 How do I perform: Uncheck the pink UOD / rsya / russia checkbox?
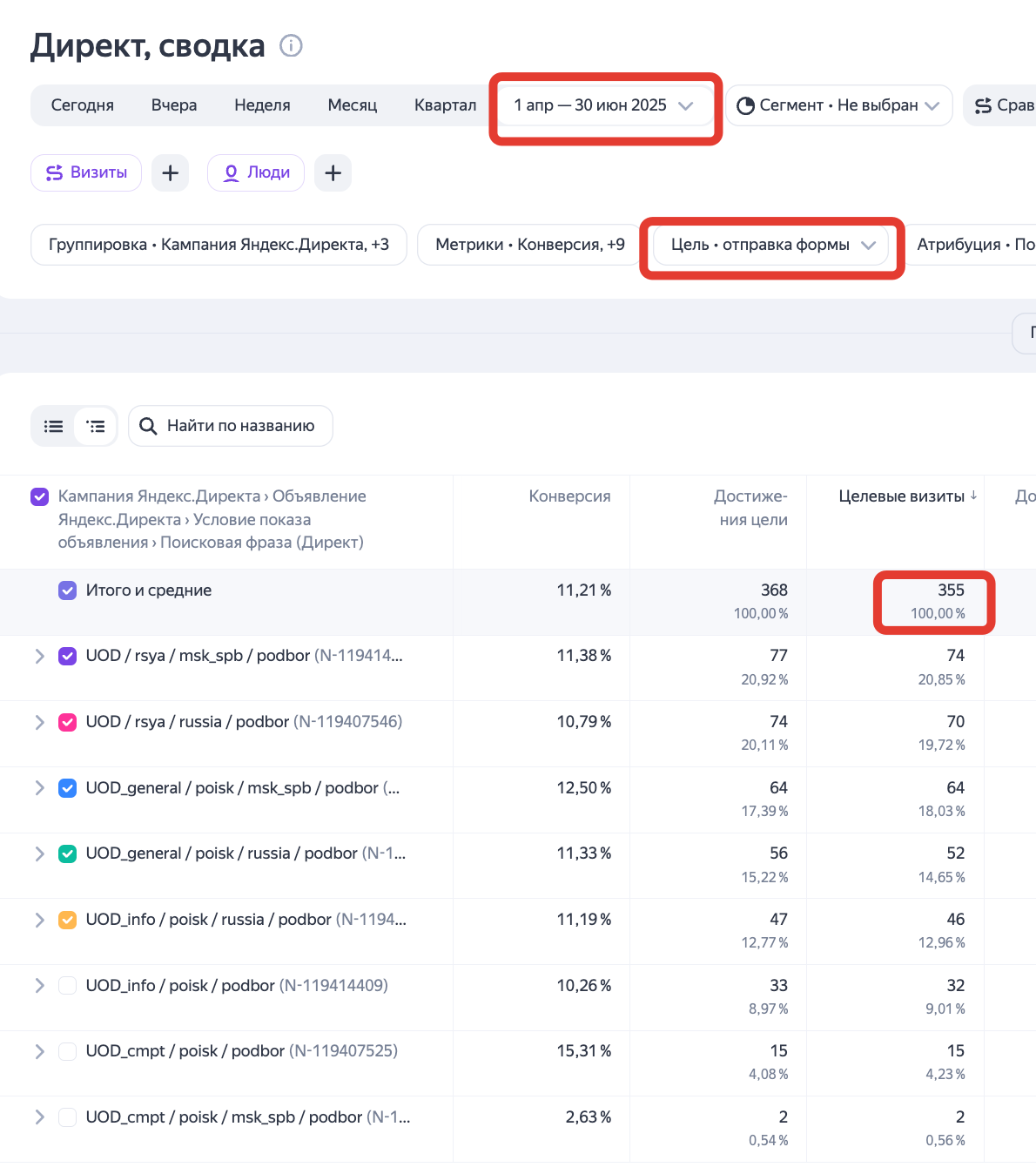click(x=67, y=722)
